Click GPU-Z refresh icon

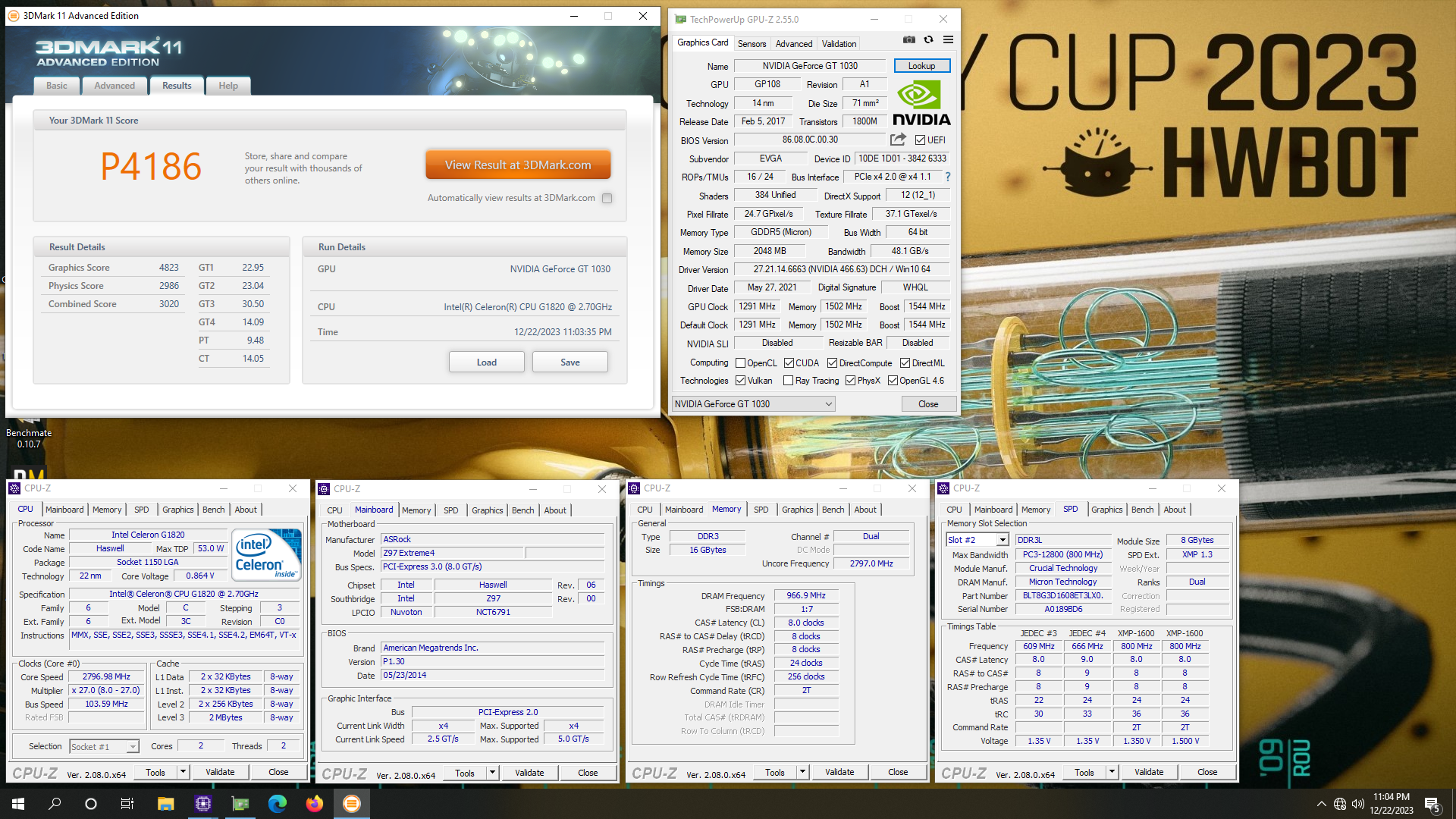(928, 40)
